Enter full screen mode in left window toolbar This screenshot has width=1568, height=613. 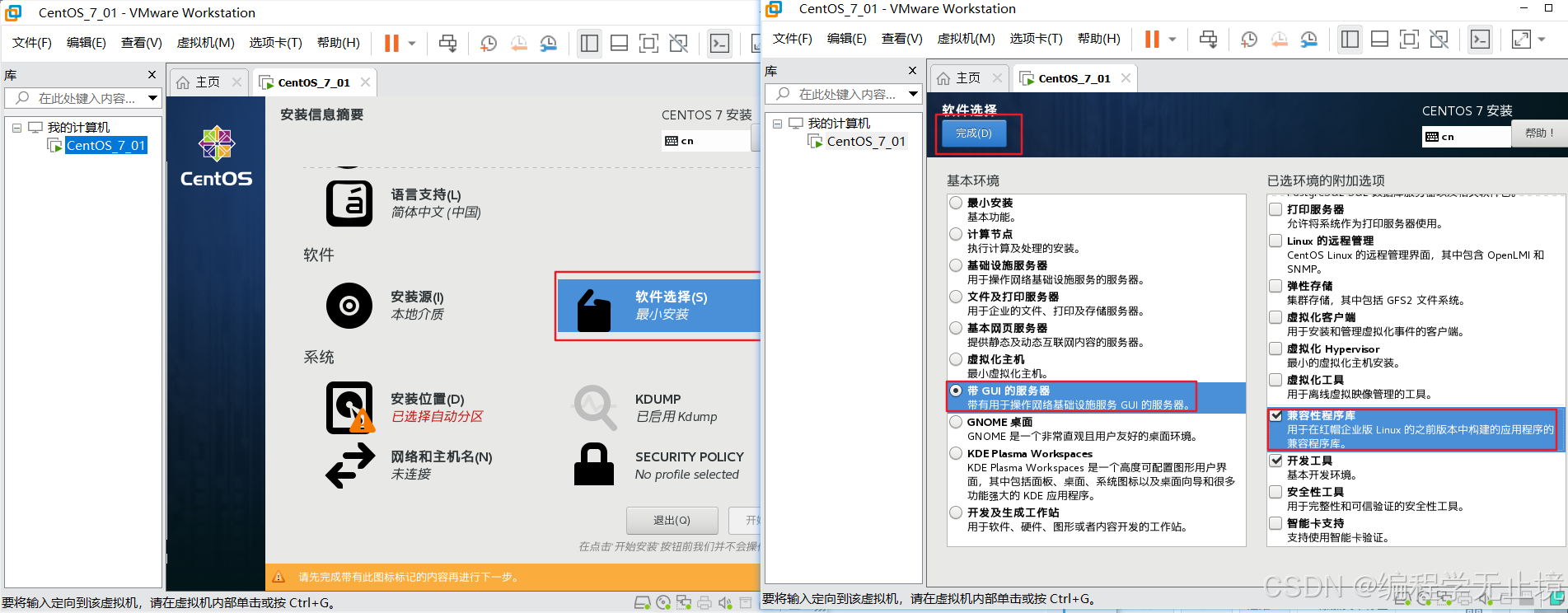click(x=648, y=43)
